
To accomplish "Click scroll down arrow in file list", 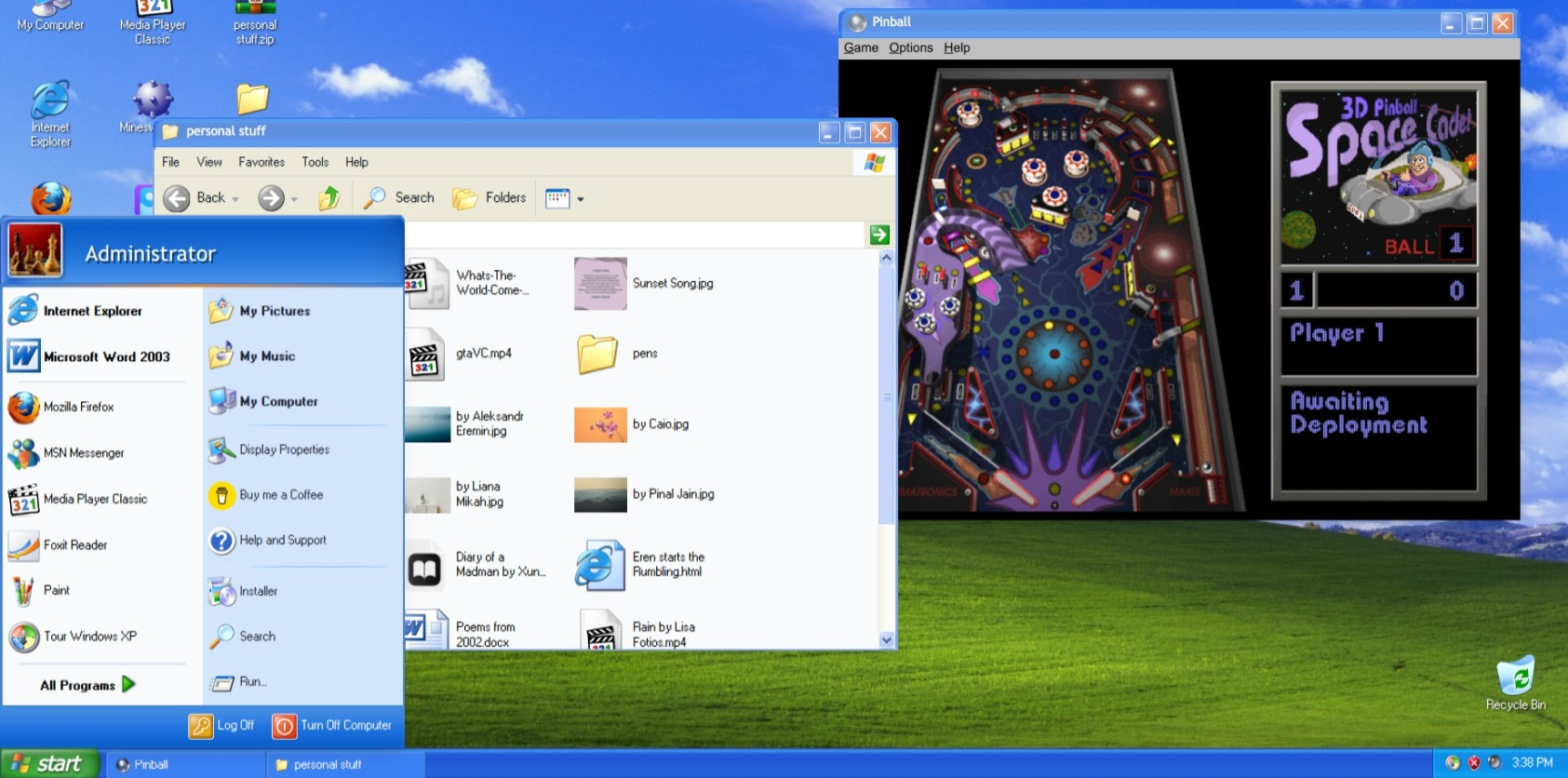I will (886, 639).
